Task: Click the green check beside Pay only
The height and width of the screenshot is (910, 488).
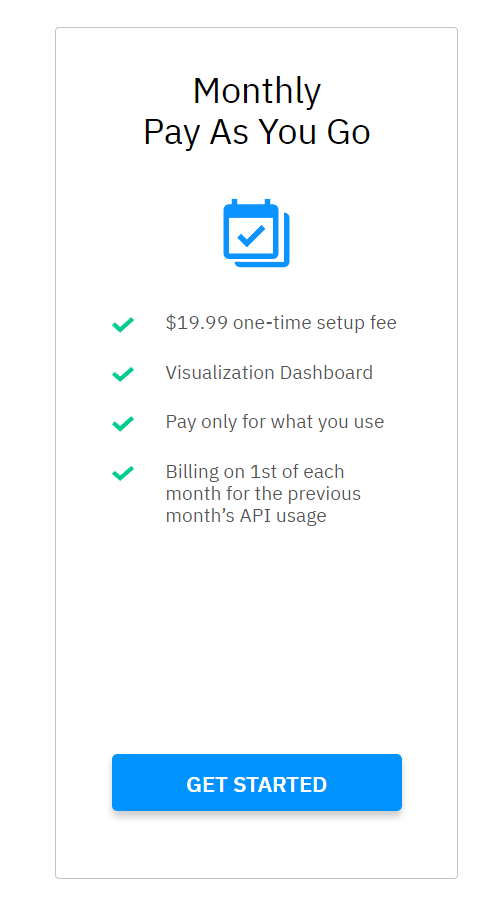Action: tap(123, 424)
